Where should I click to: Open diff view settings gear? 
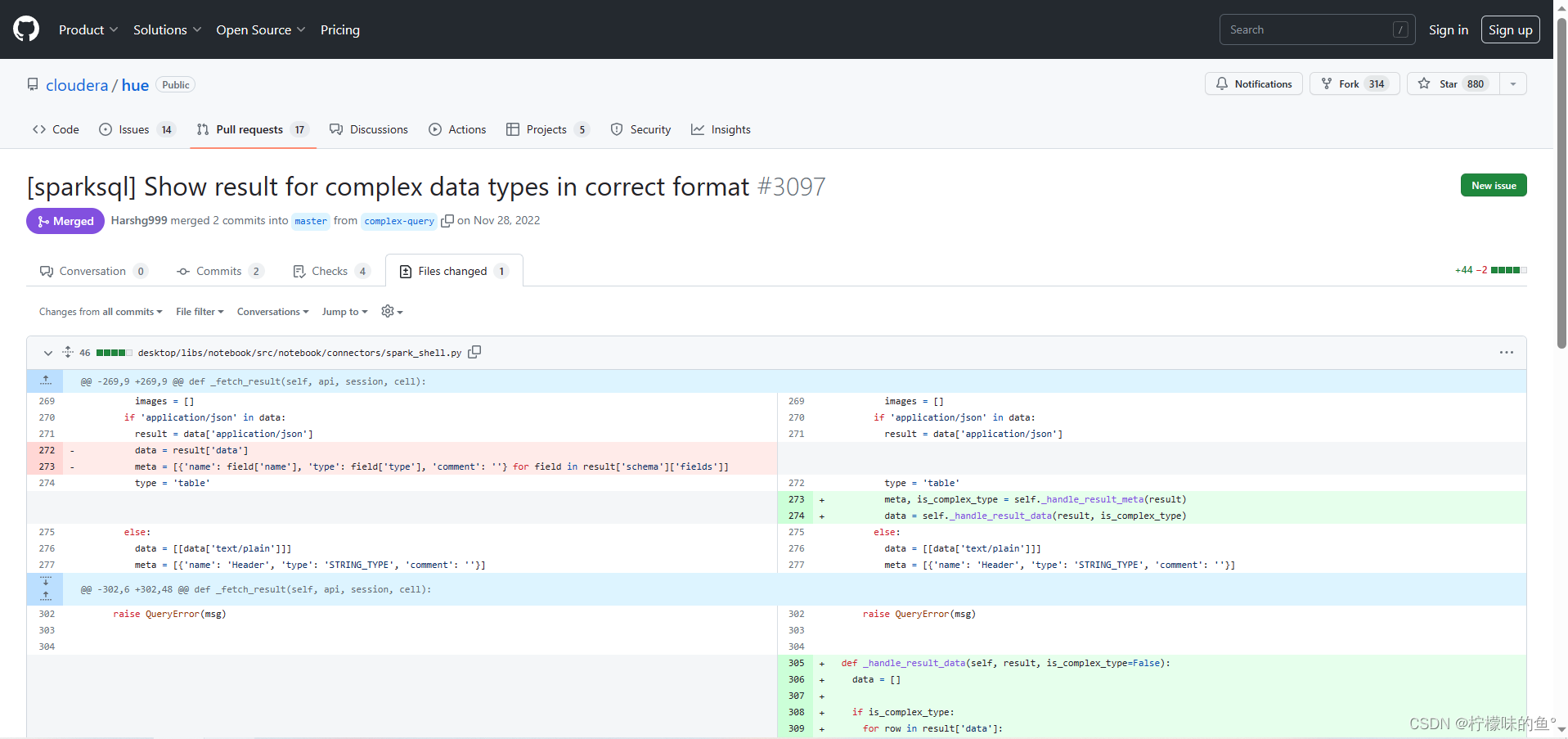point(392,311)
